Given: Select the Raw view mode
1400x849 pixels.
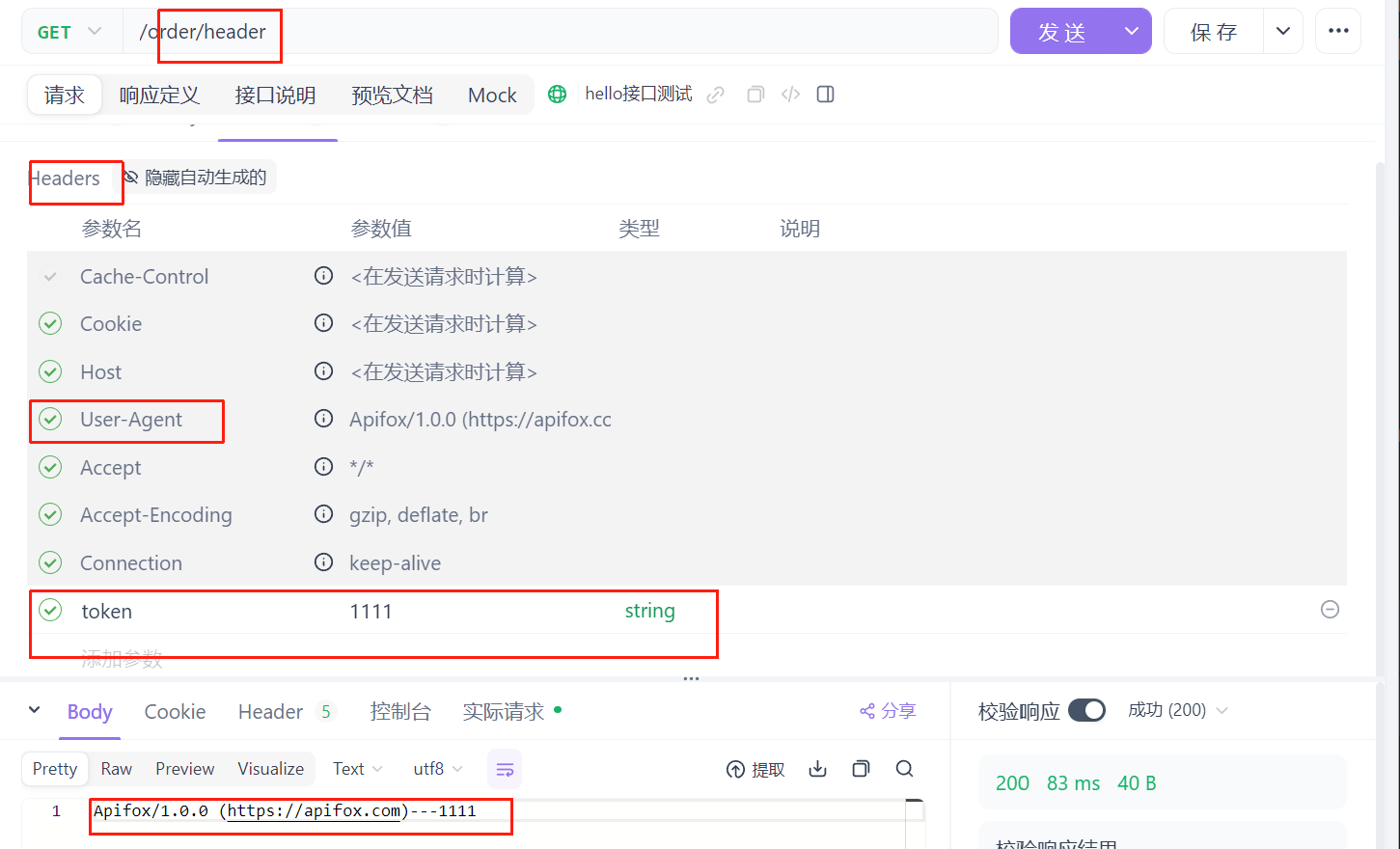Looking at the screenshot, I should coord(117,769).
